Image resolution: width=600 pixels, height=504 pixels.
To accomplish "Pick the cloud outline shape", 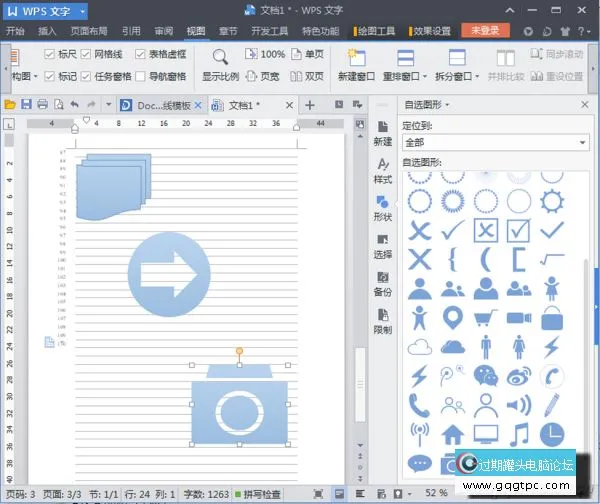I will click(x=420, y=347).
